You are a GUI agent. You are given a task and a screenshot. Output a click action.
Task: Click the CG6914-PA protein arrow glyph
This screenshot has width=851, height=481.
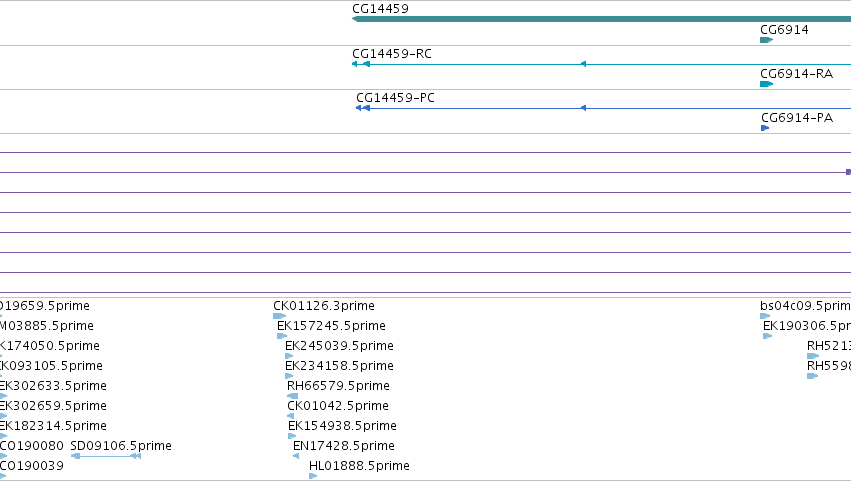click(x=765, y=128)
